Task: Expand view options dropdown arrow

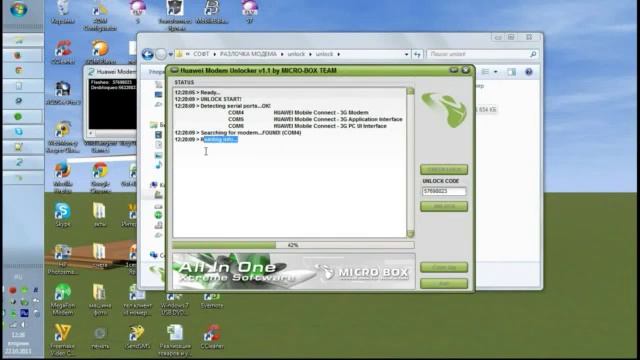Action: click(x=496, y=72)
